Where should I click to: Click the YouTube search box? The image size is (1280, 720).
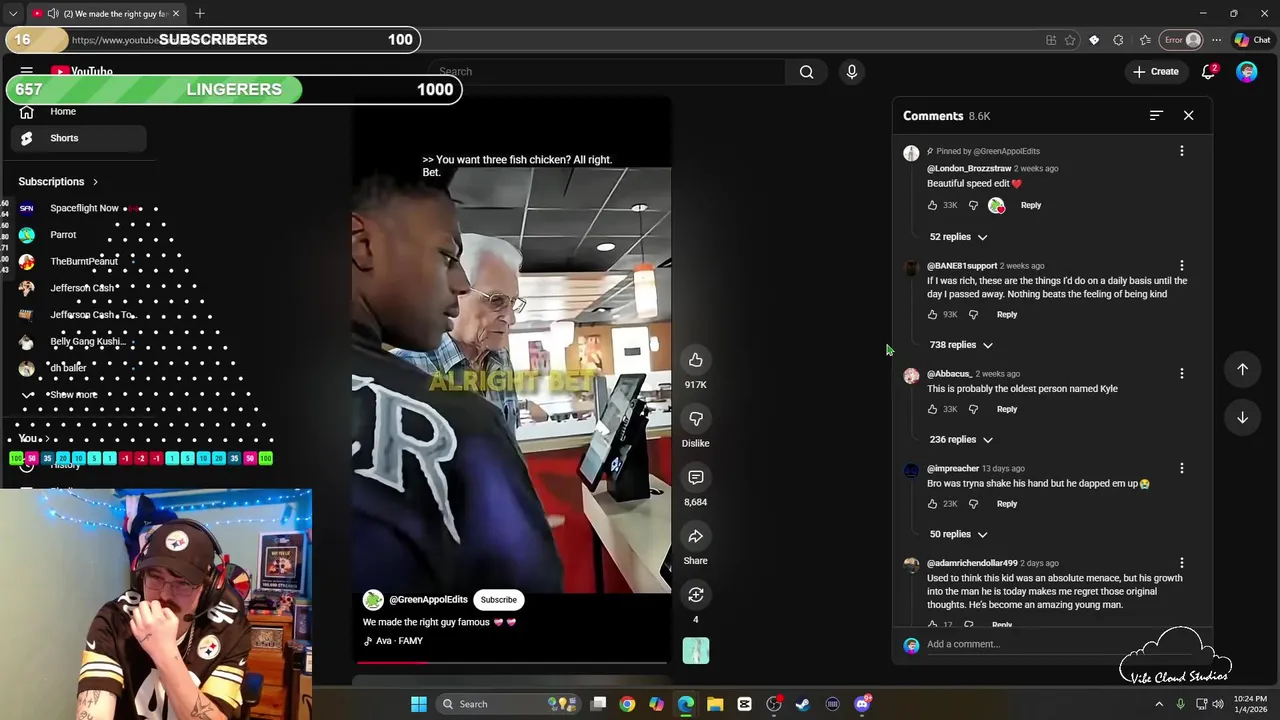608,72
